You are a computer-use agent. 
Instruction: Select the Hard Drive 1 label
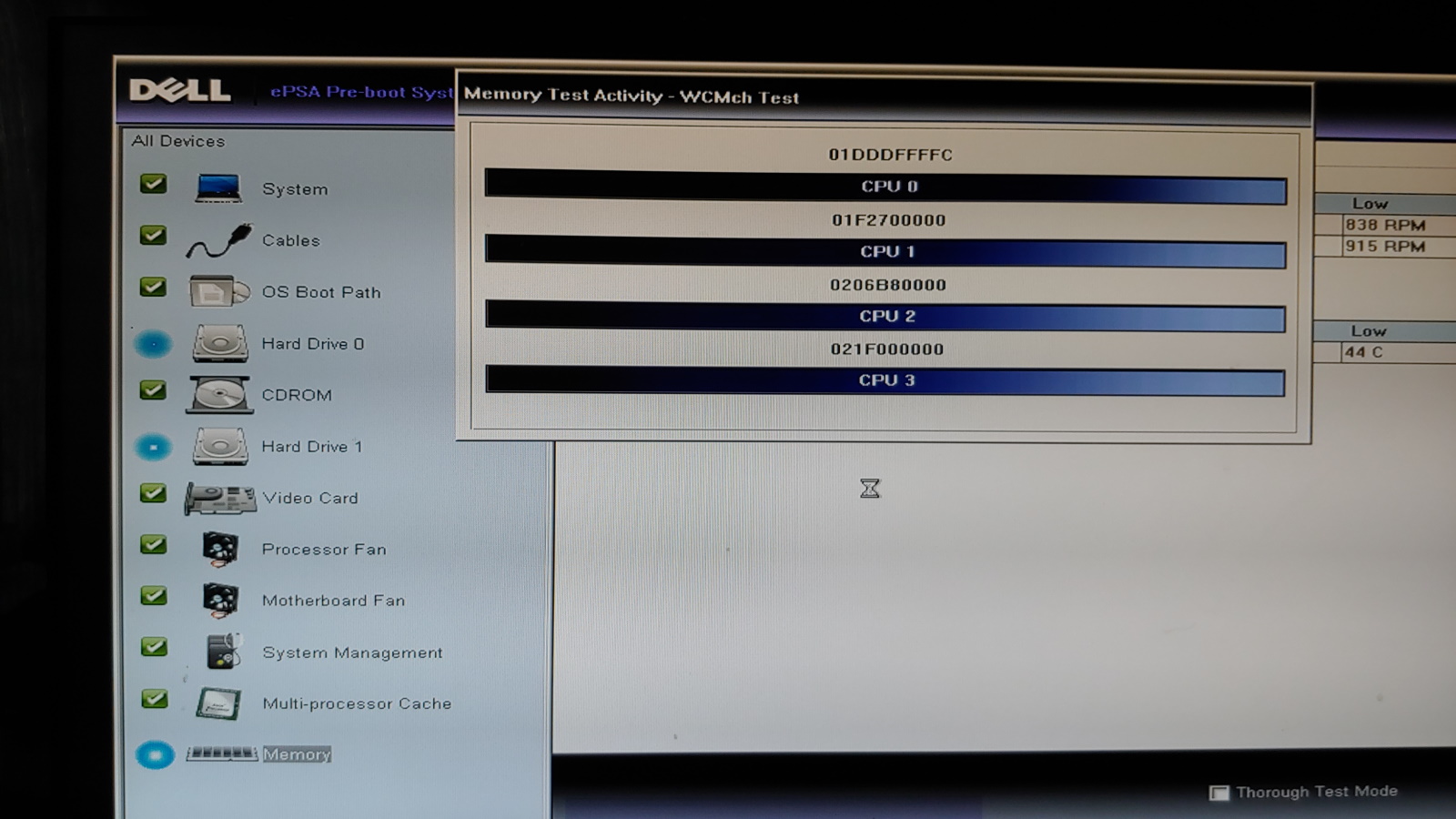click(312, 447)
